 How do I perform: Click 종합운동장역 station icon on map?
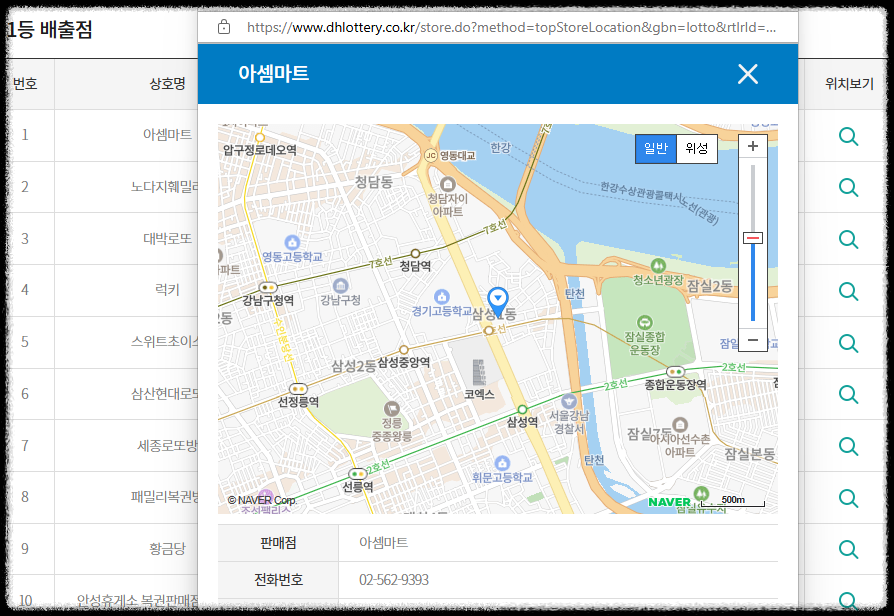pyautogui.click(x=676, y=372)
